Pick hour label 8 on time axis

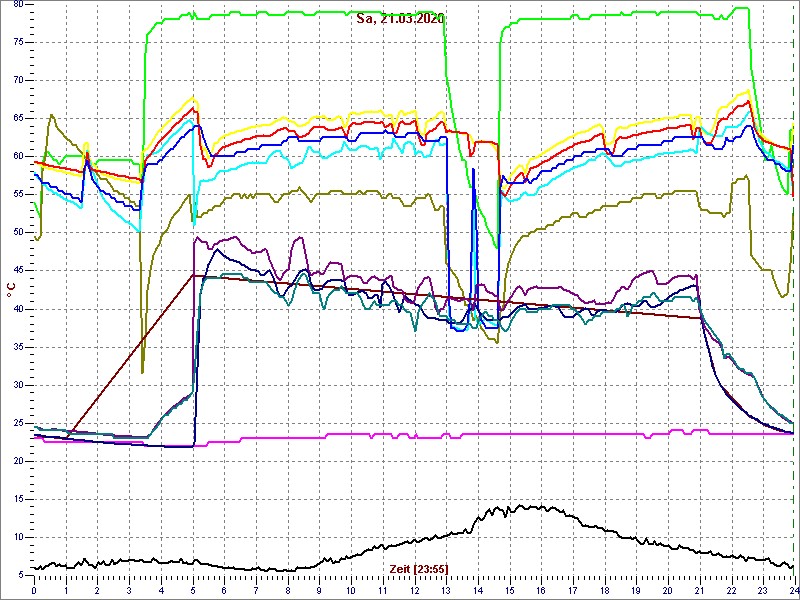(x=287, y=590)
